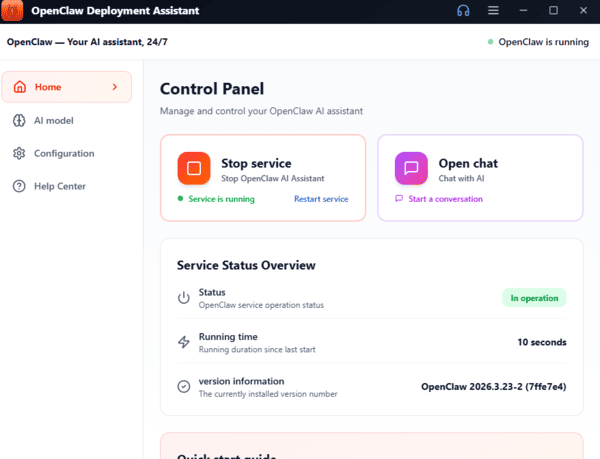The width and height of the screenshot is (600, 459).
Task: Click the headset support icon in title bar
Action: point(463,10)
